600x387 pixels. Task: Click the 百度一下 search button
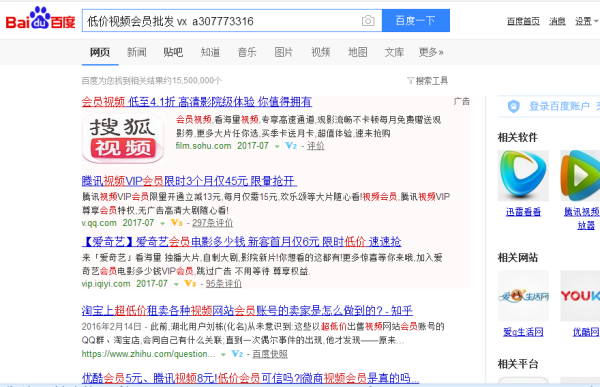point(416,21)
